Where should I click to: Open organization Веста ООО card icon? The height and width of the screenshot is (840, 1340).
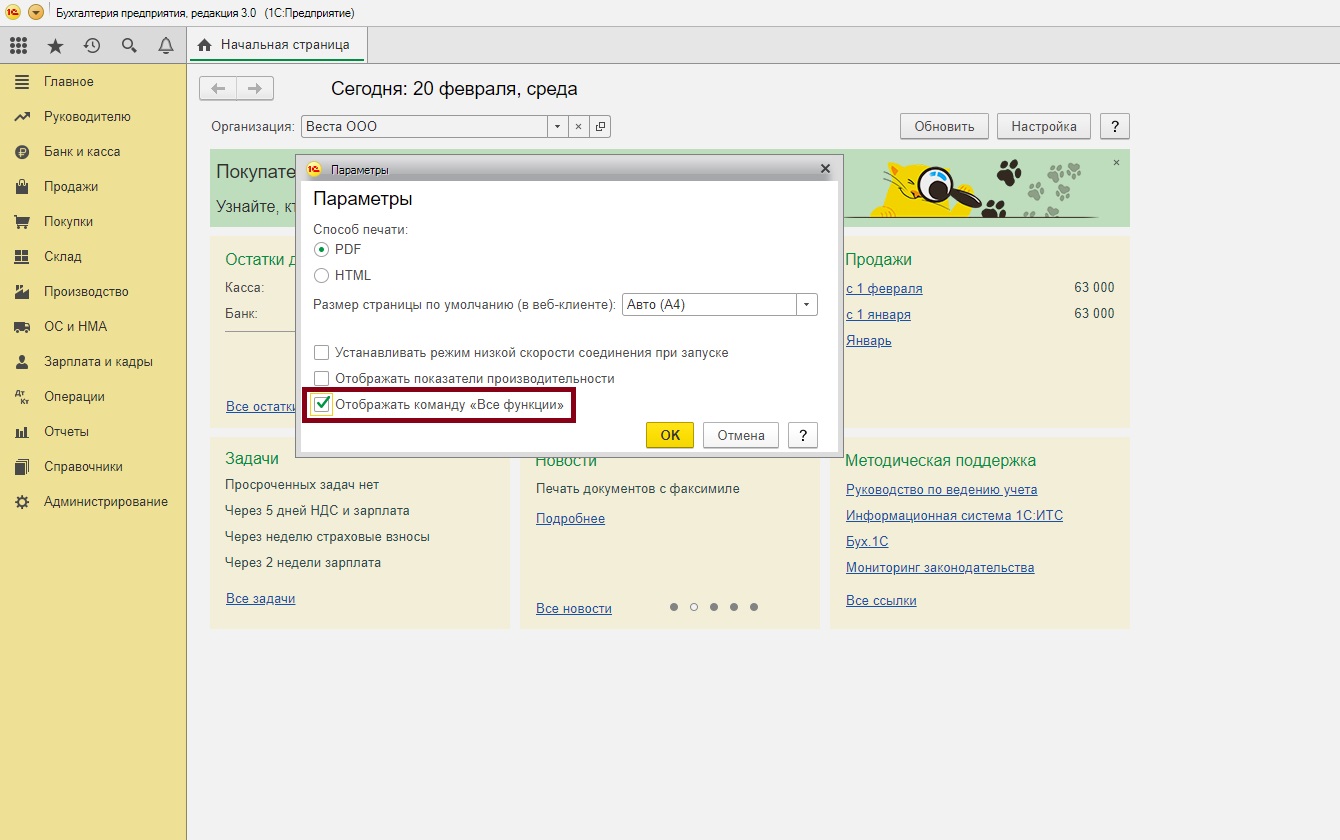600,127
